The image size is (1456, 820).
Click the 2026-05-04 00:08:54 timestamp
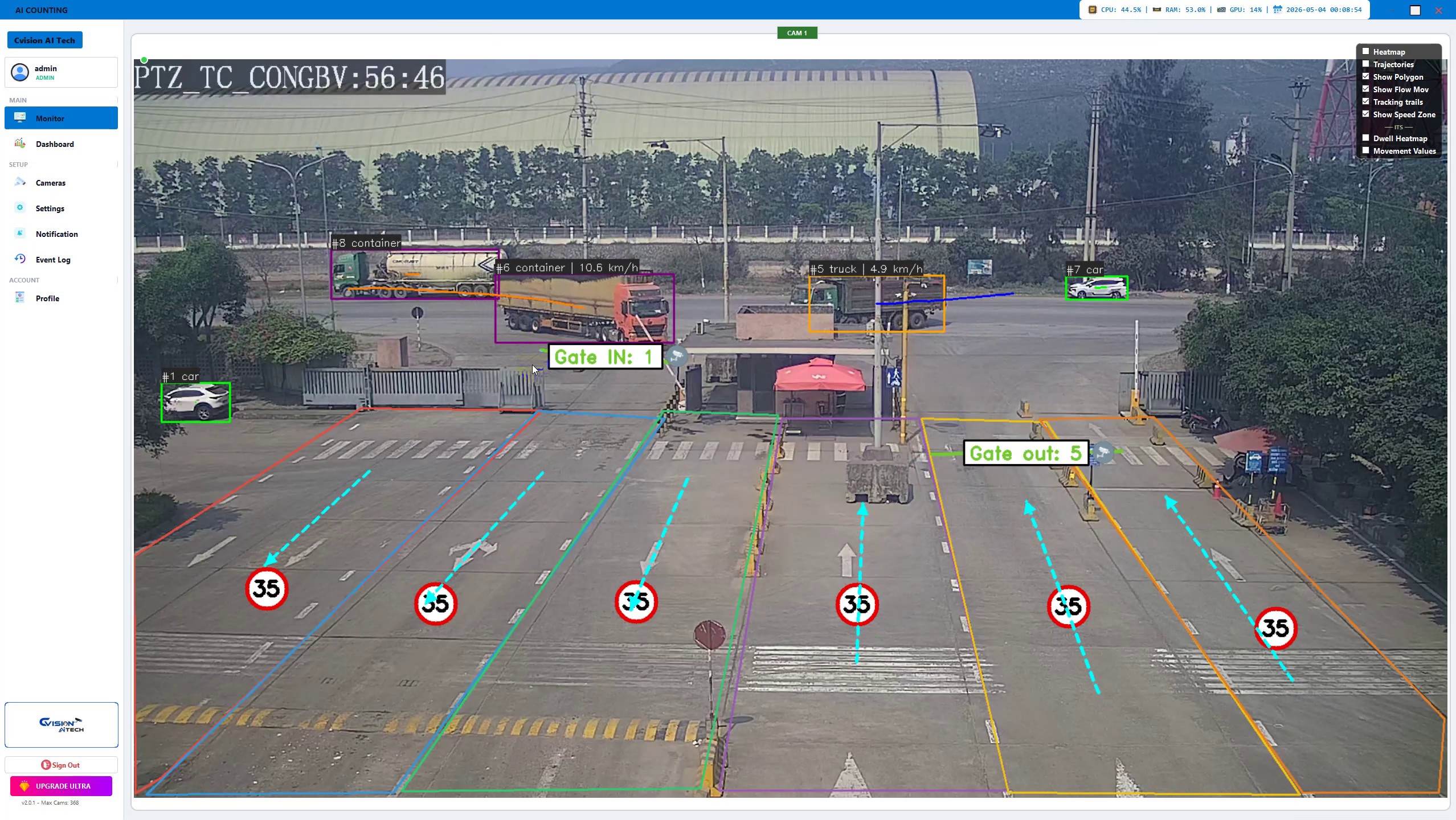point(1324,10)
